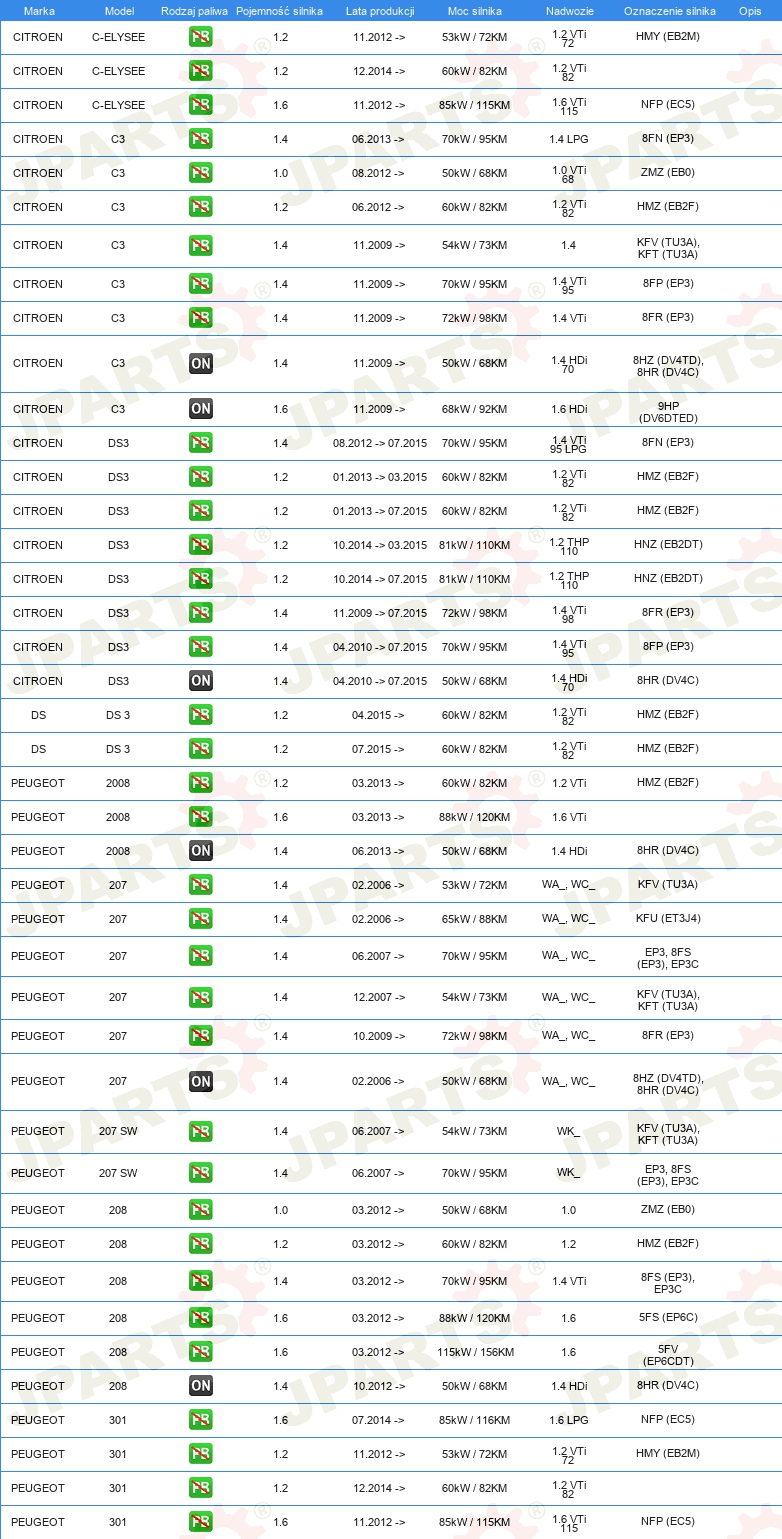Click petrol icon in Citroen C3 8FR (EP3) row

point(200,318)
